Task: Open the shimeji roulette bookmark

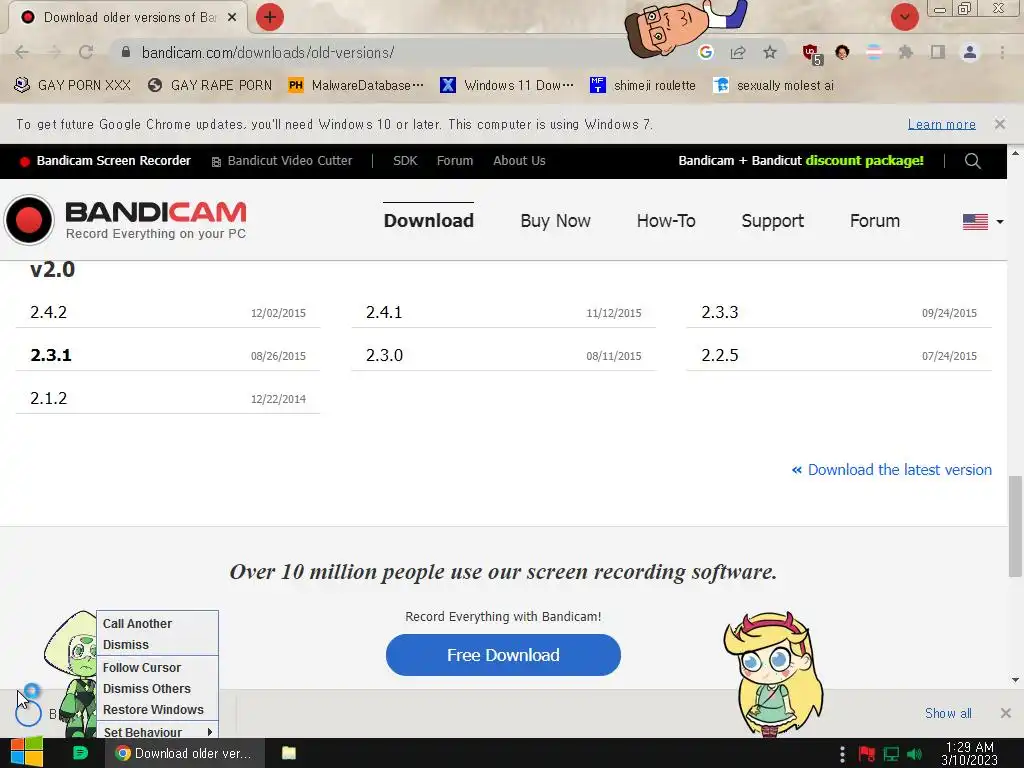Action: click(x=643, y=85)
